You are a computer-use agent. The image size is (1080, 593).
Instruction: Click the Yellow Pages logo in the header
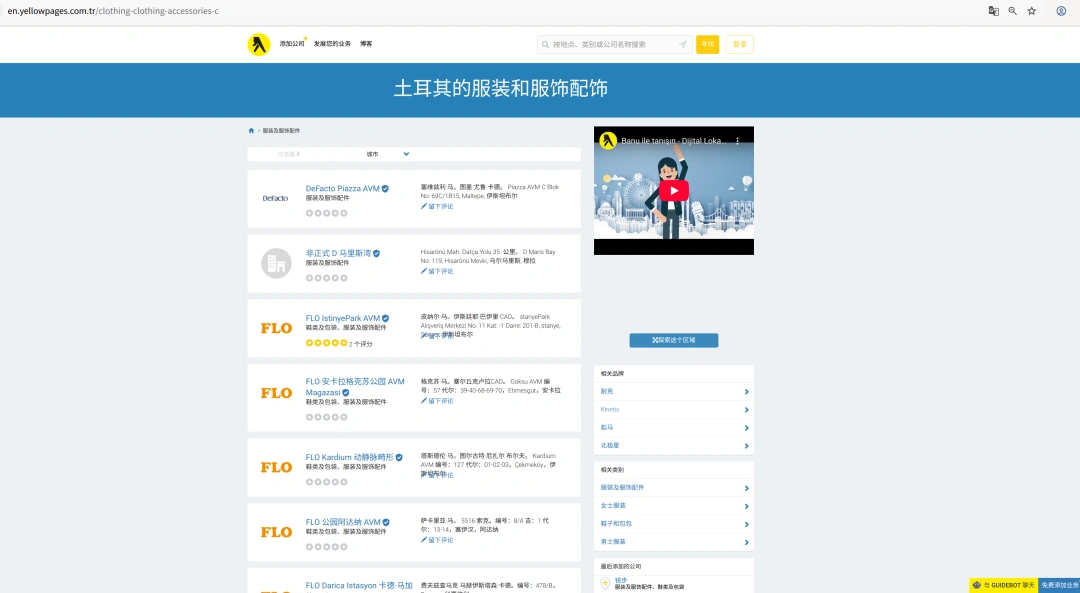[261, 44]
